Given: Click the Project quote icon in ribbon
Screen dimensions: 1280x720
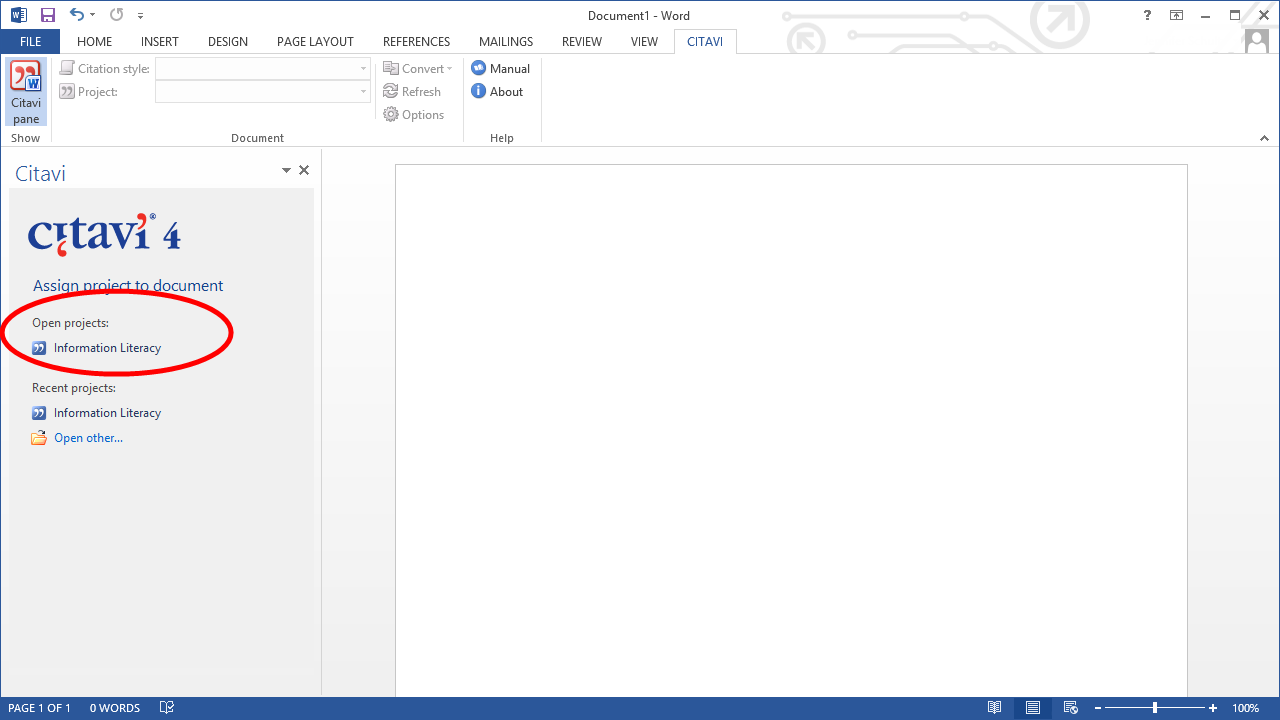Looking at the screenshot, I should coord(67,91).
